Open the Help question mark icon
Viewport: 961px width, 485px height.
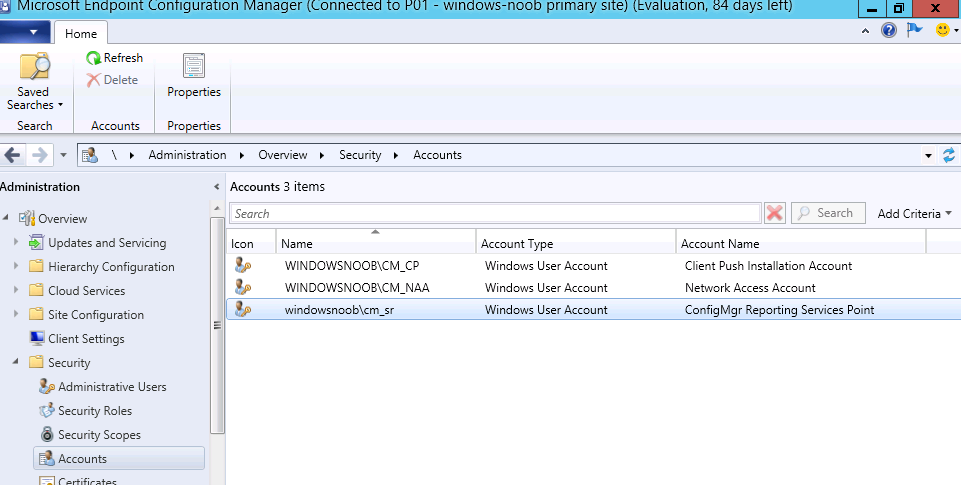point(889,30)
